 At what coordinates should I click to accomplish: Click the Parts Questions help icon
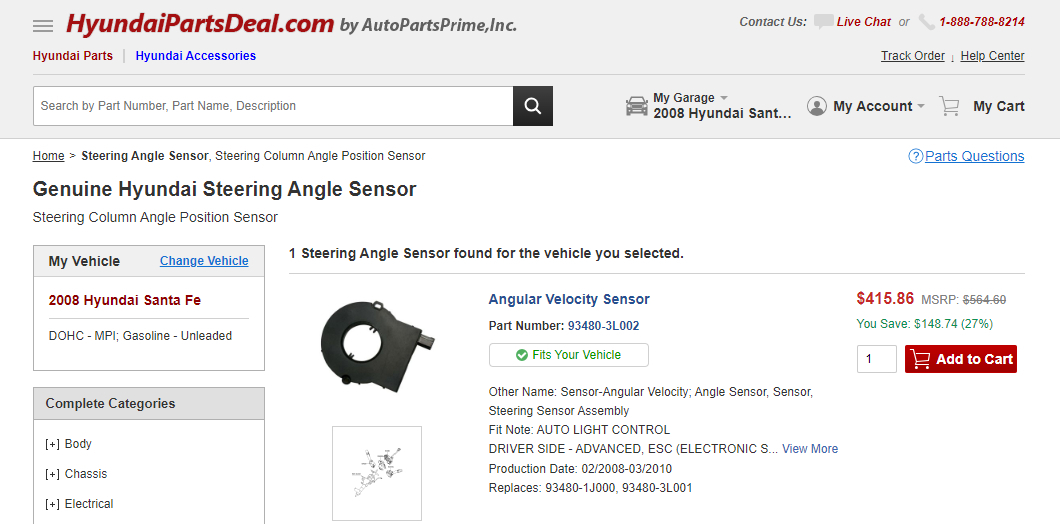coord(915,156)
